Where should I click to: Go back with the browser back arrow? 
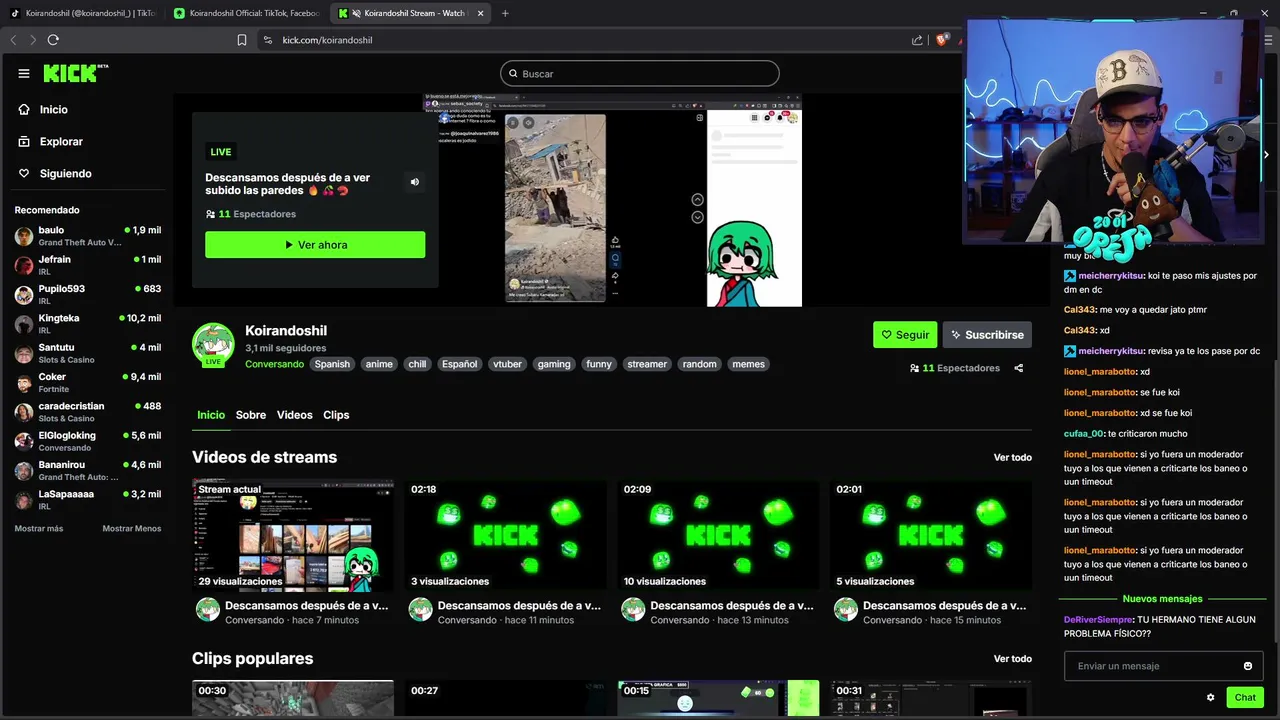click(x=13, y=40)
